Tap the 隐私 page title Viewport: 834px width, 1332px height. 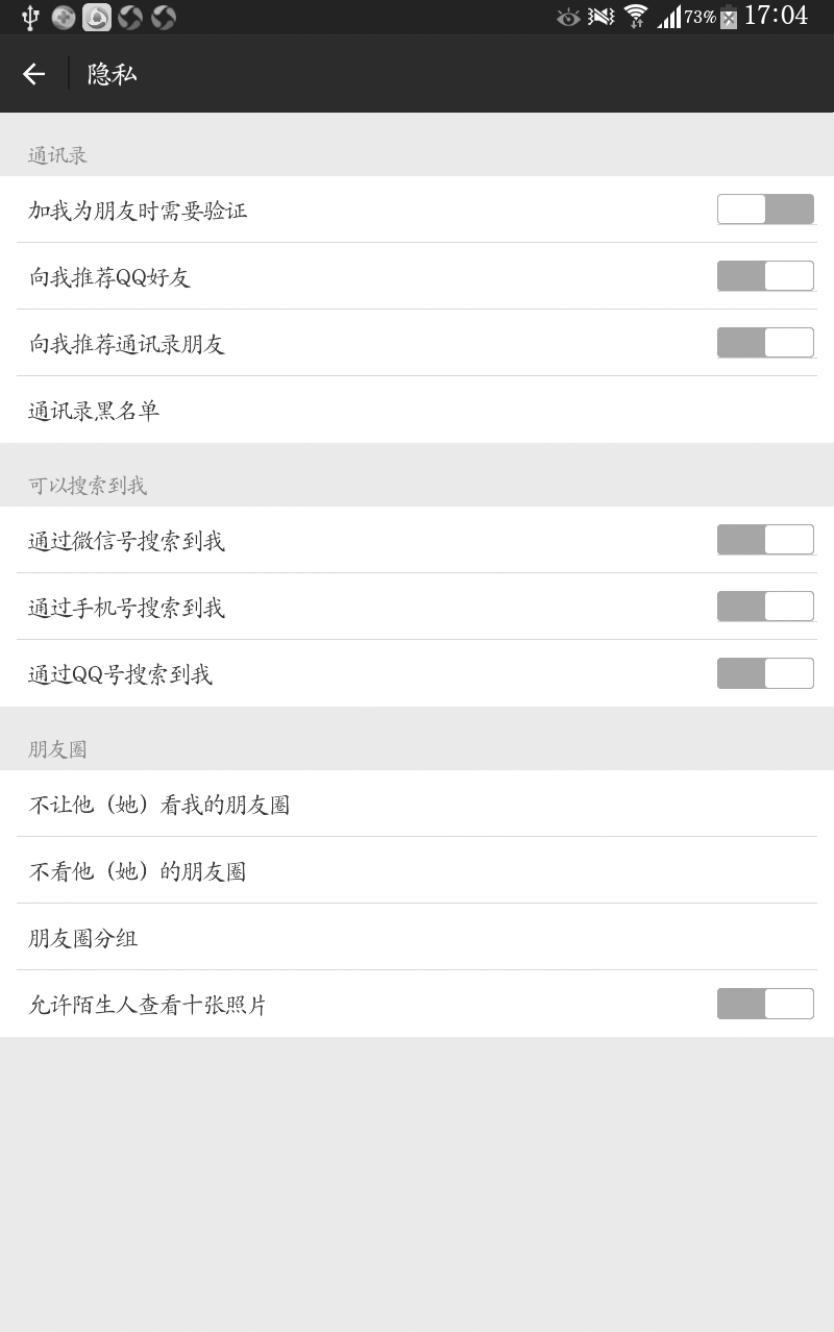[x=112, y=74]
